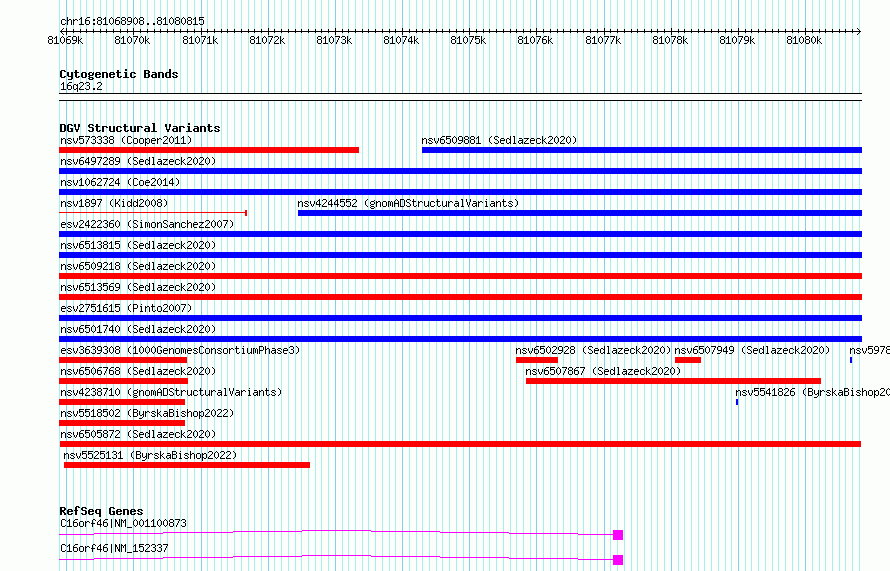This screenshot has width=890, height=571.
Task: Open nsv6501740 (Sedlazeck2020) variant
Action: tap(138, 329)
